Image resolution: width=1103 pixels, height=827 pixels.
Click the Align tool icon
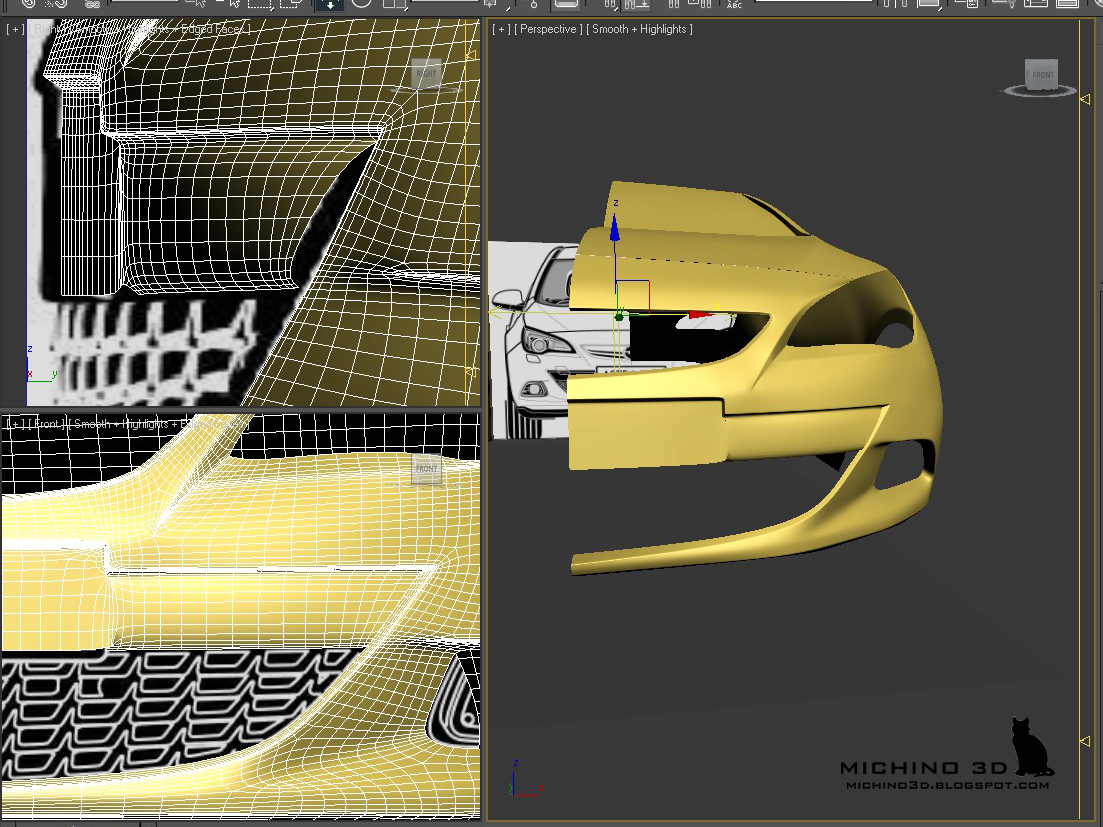(930, 4)
